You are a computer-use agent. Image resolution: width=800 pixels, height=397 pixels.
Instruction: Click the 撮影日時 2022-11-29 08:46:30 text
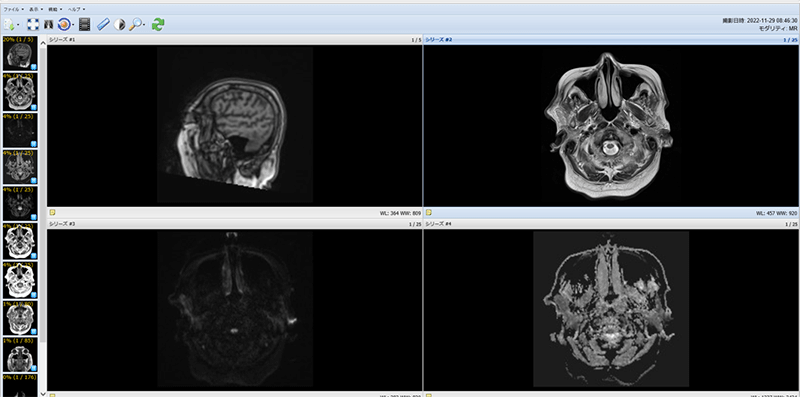pyautogui.click(x=760, y=21)
